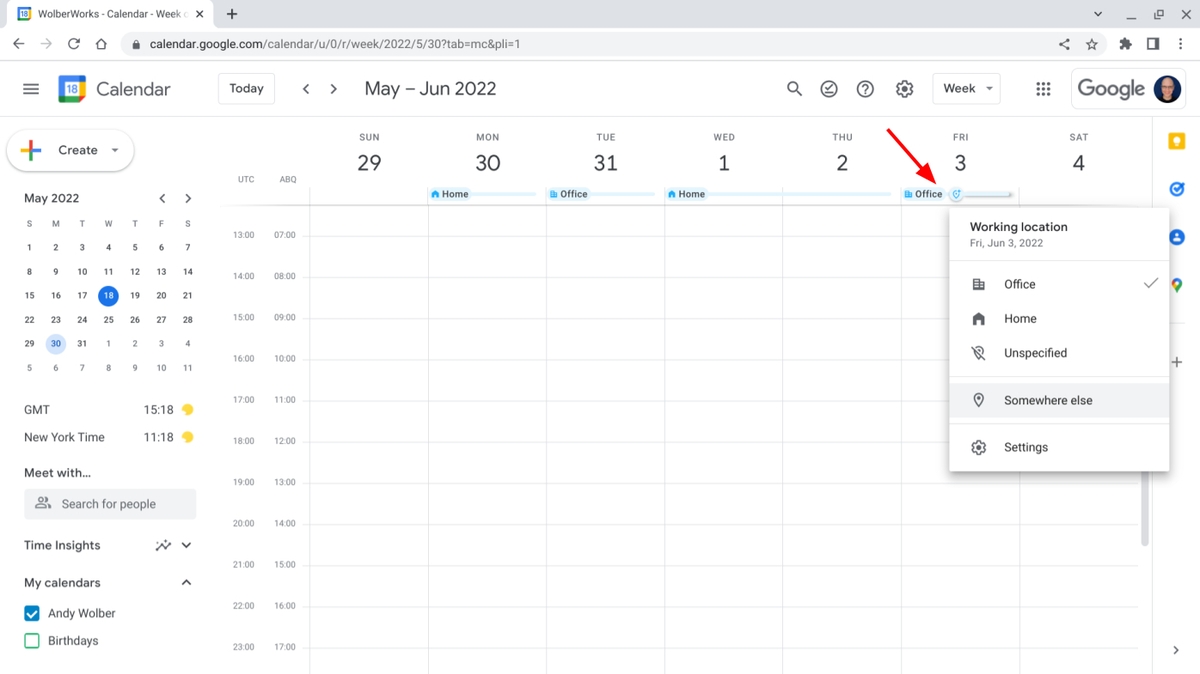Image resolution: width=1200 pixels, height=674 pixels.
Task: Open the Calendar settings gear menu
Action: [904, 88]
